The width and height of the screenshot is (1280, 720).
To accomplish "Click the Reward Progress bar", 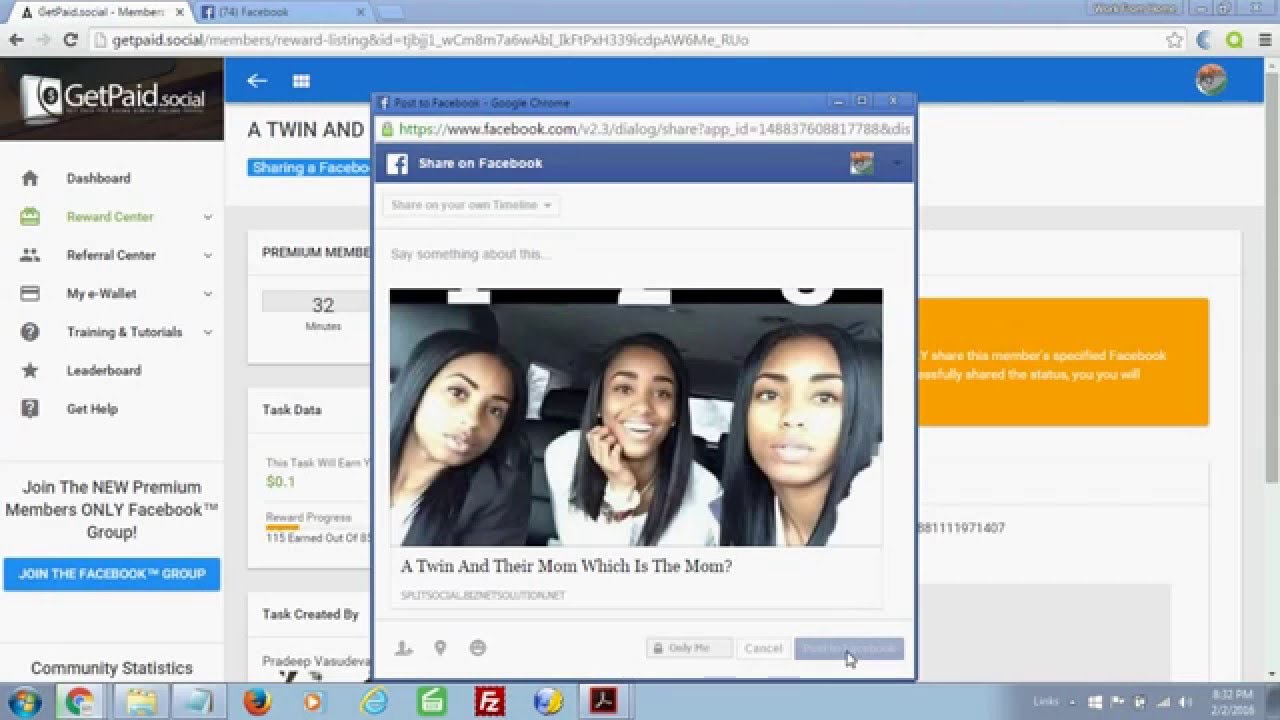I will pos(283,527).
